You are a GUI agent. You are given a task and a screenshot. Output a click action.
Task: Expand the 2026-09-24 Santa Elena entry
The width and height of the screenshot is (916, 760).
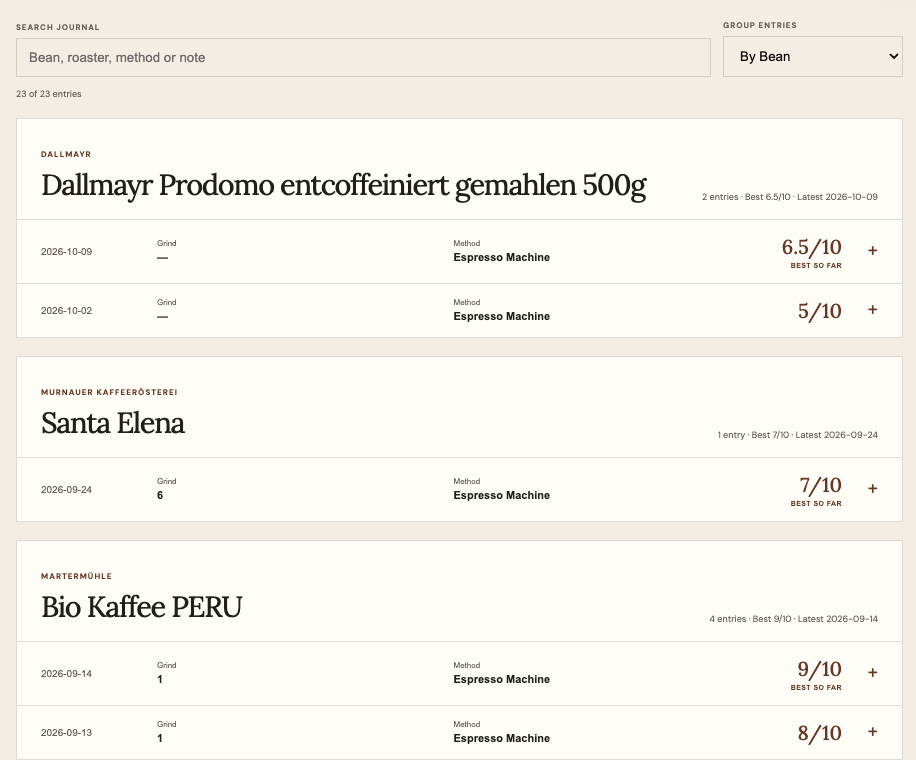point(872,488)
